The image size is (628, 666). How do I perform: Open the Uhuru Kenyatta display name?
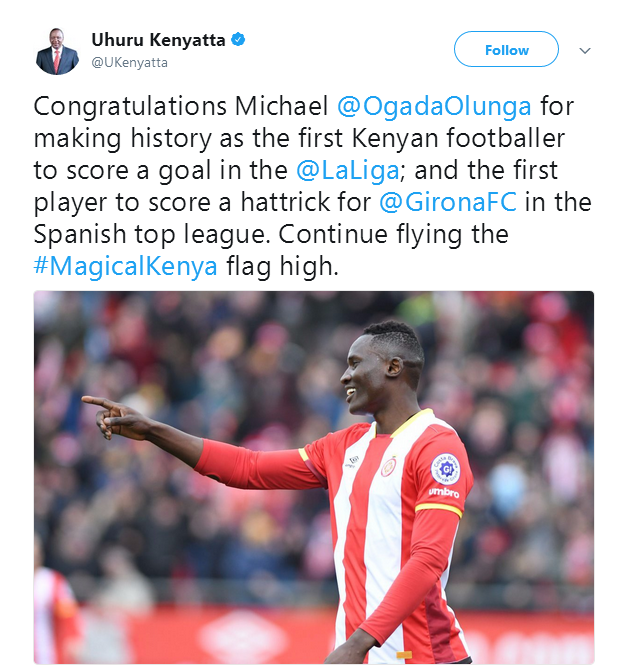158,40
